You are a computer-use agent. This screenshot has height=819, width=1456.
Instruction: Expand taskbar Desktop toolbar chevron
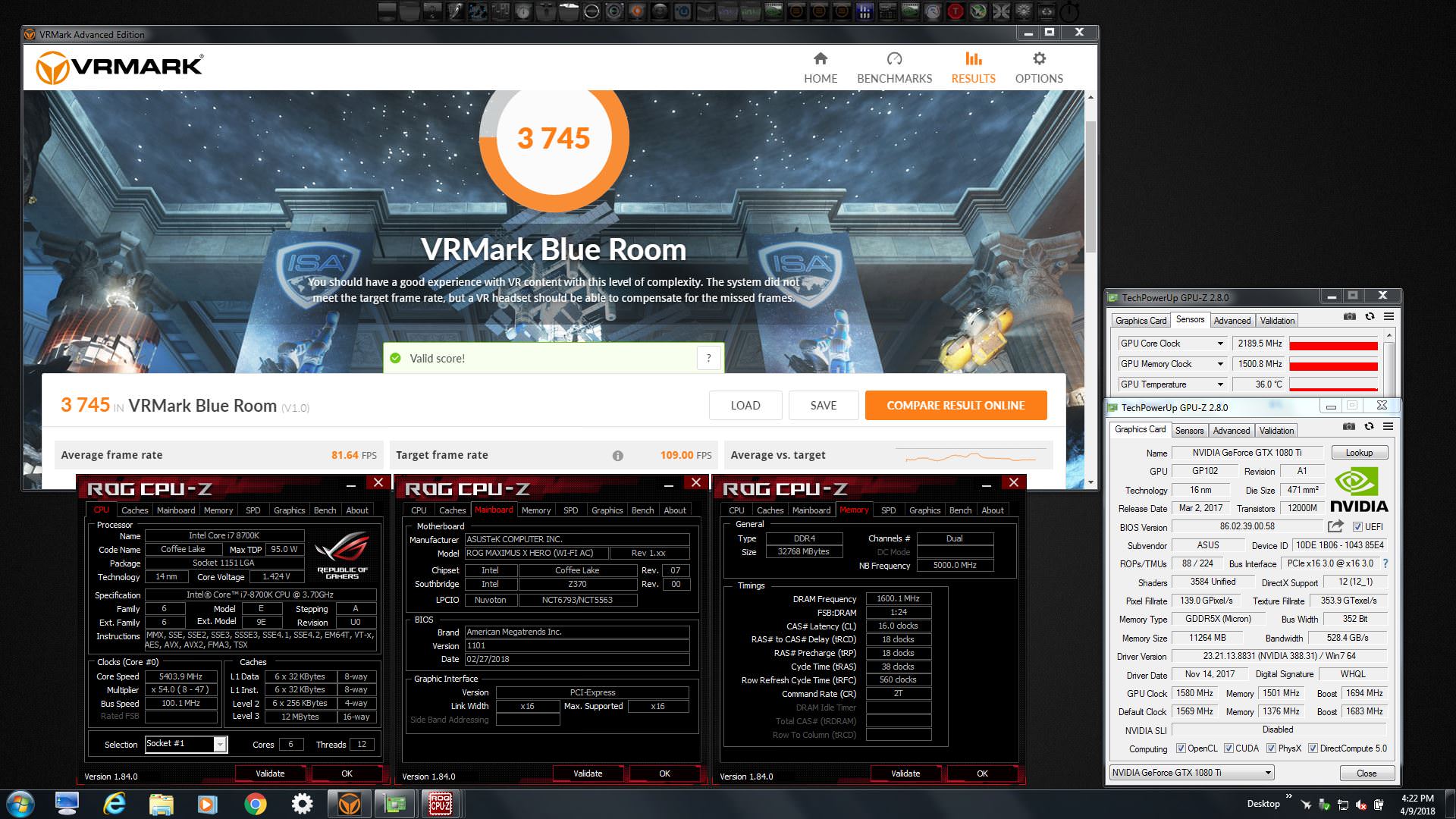point(1288,796)
